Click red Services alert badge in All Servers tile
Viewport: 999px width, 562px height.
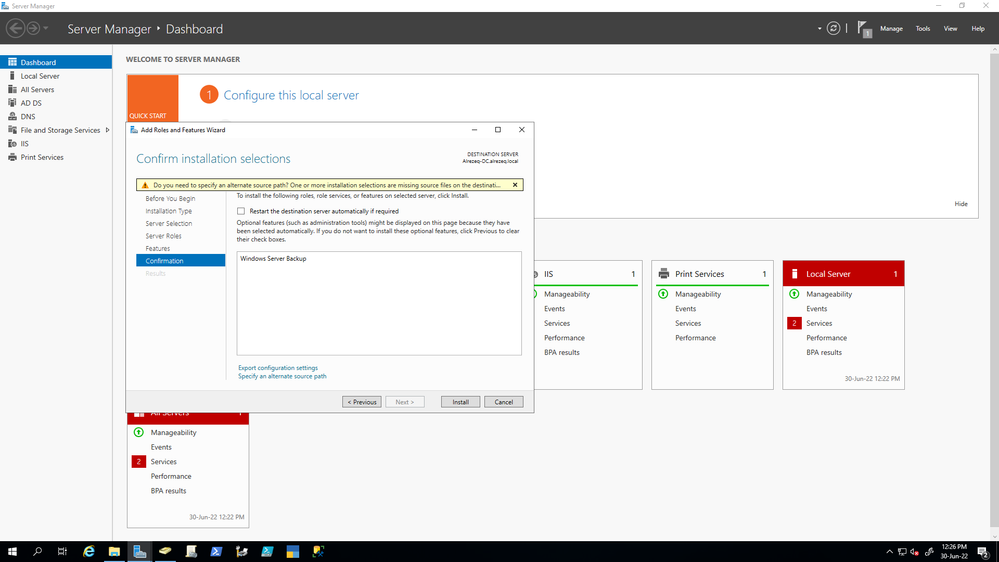138,461
